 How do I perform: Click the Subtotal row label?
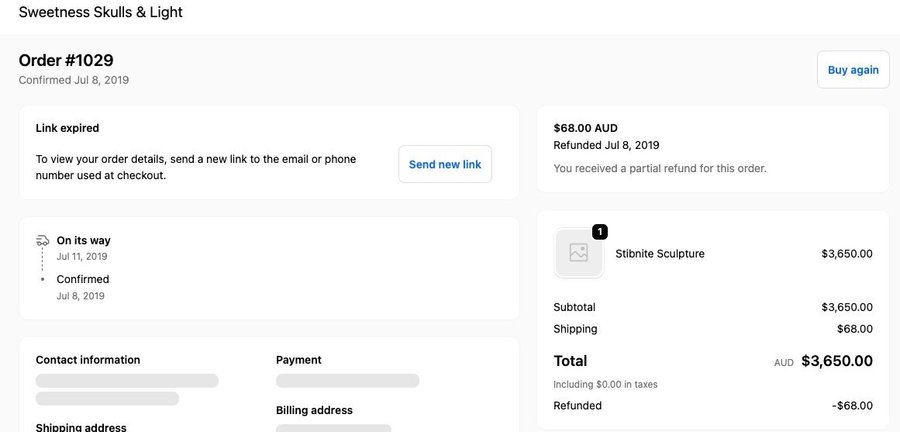coord(574,307)
